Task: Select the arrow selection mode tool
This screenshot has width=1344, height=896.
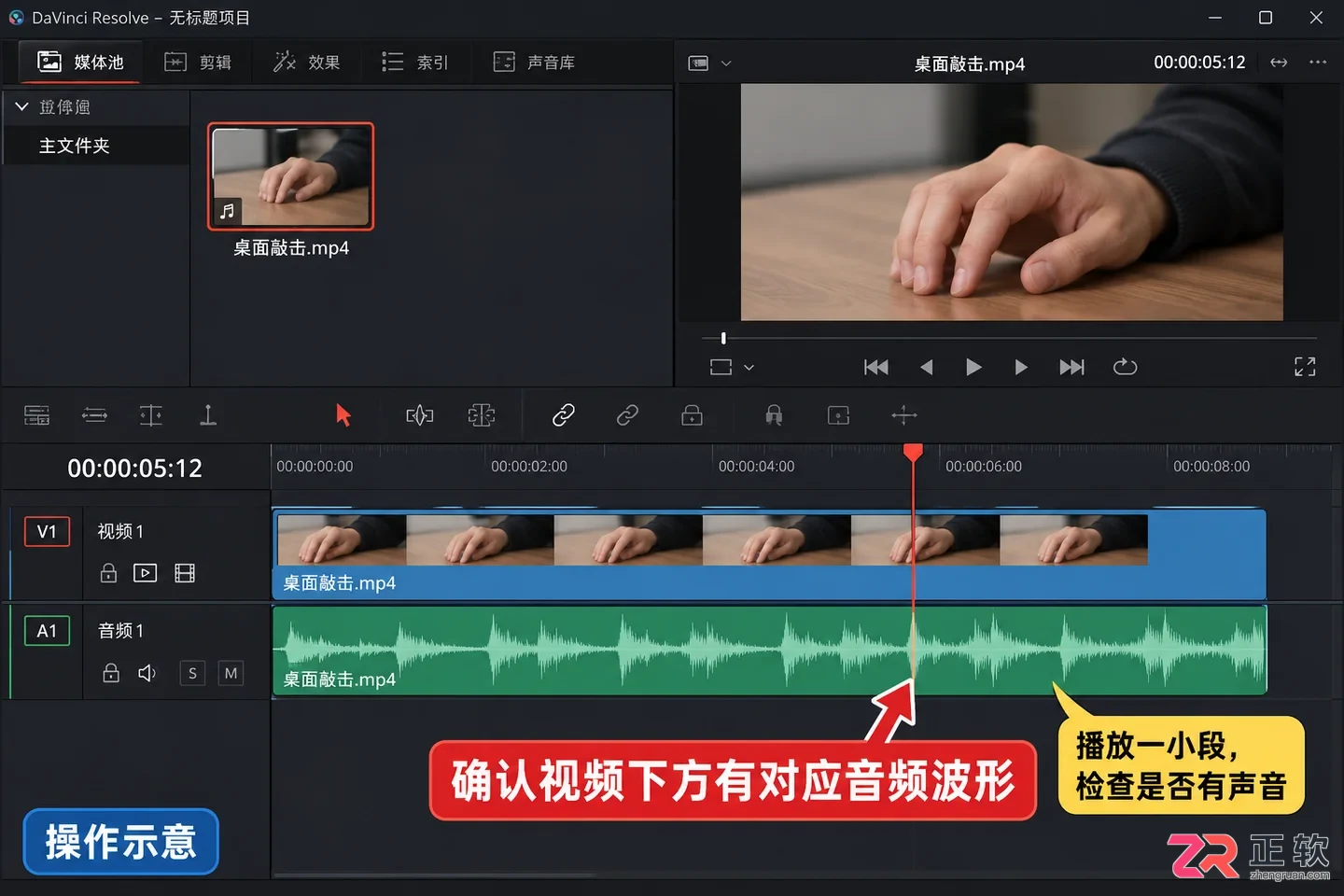Action: click(x=343, y=415)
